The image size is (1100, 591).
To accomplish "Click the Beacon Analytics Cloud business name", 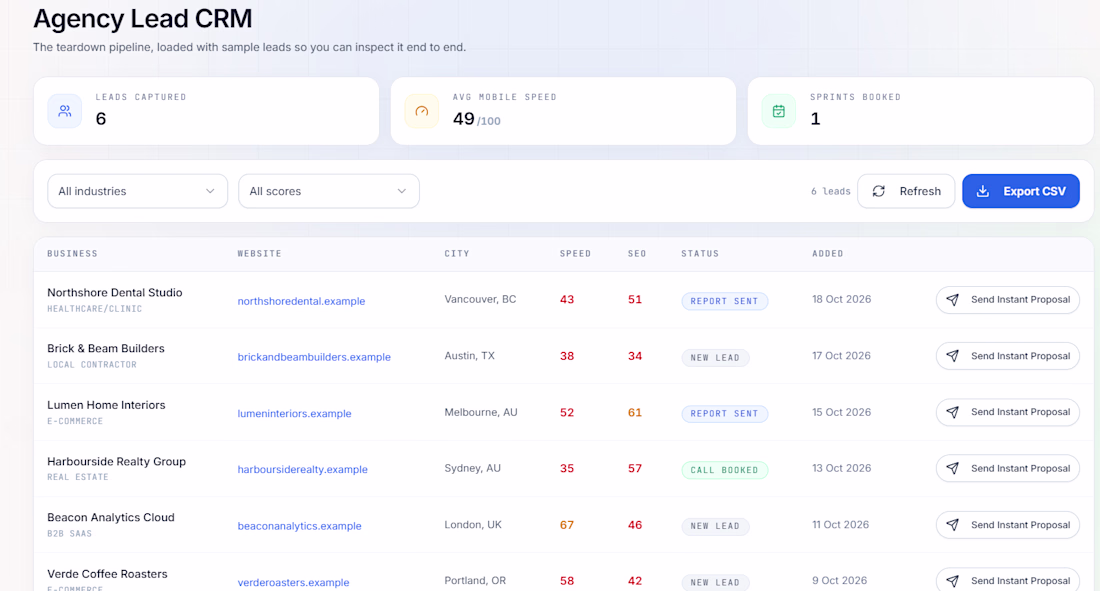I will [x=111, y=517].
